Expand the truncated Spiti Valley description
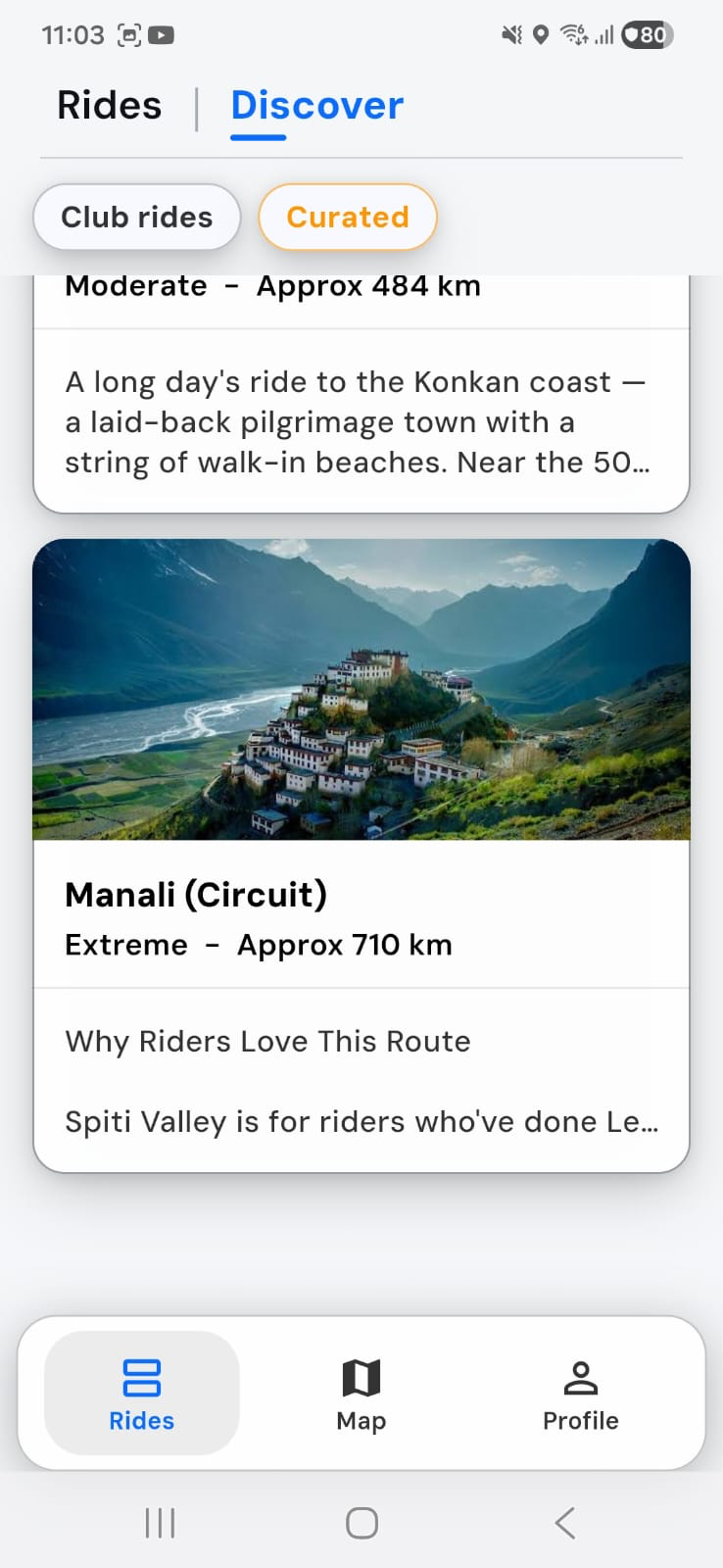Viewport: 723px width, 1568px height. [x=361, y=1121]
